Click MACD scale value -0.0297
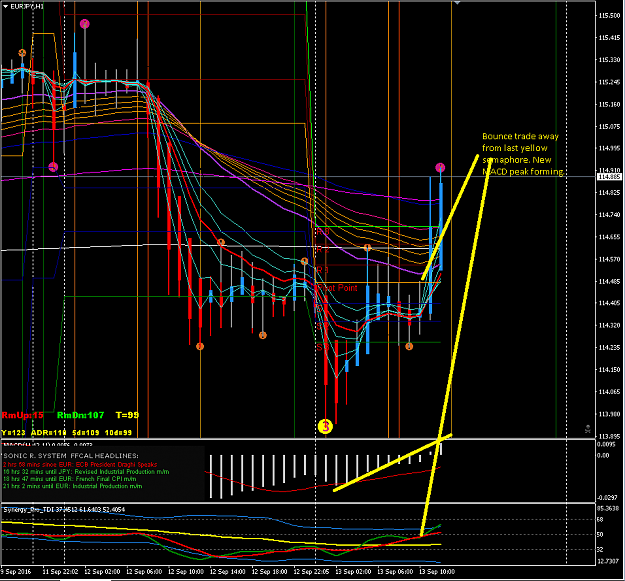Viewport: 625px width, 581px height. click(x=608, y=498)
